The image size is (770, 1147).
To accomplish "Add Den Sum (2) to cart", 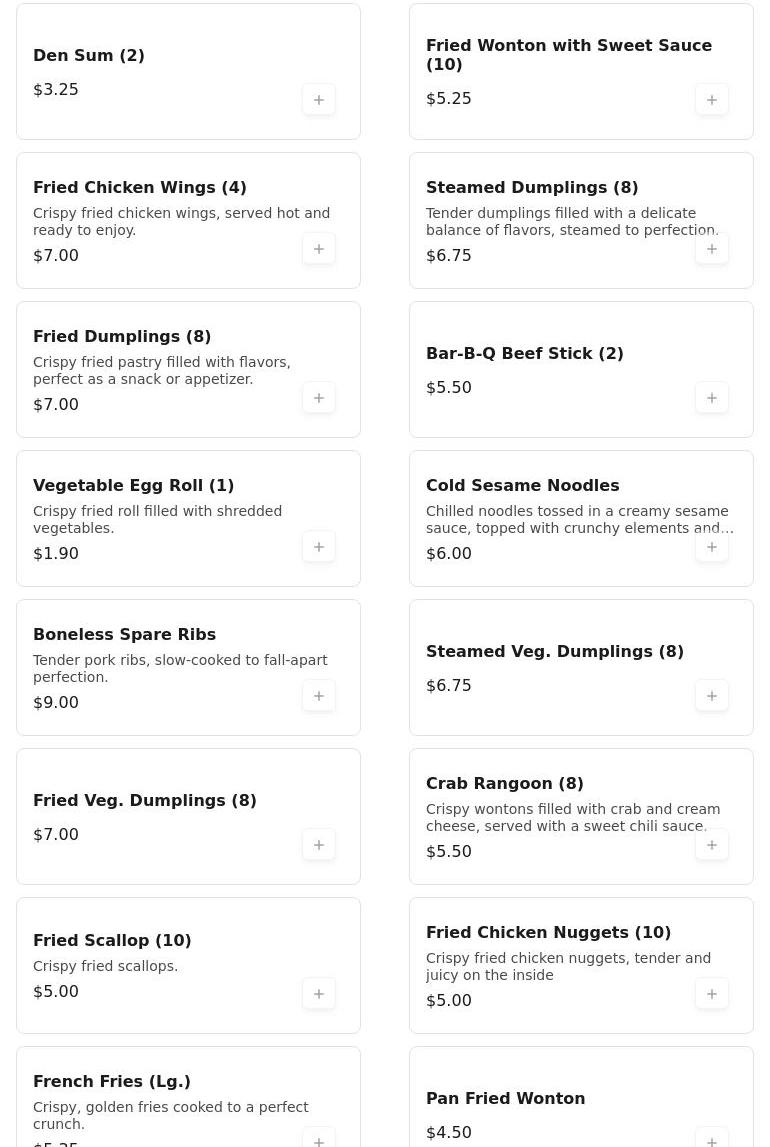I will point(319,100).
